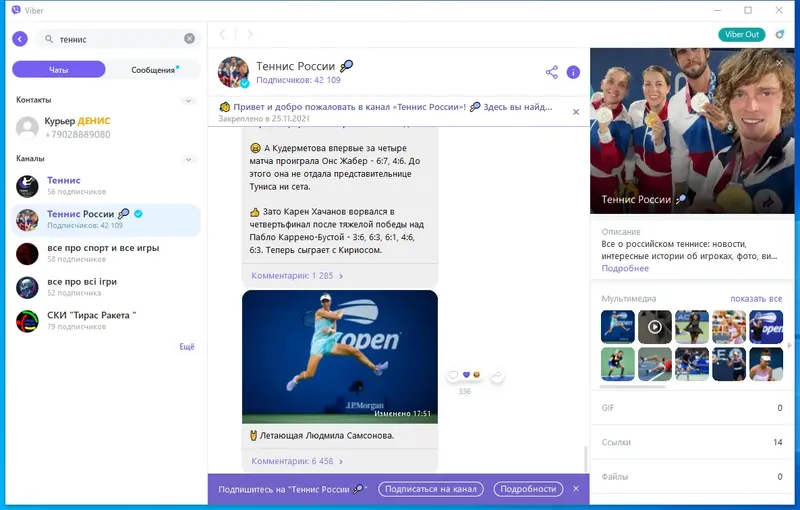Share the Теннис России channel
The width and height of the screenshot is (800, 510).
click(x=552, y=72)
